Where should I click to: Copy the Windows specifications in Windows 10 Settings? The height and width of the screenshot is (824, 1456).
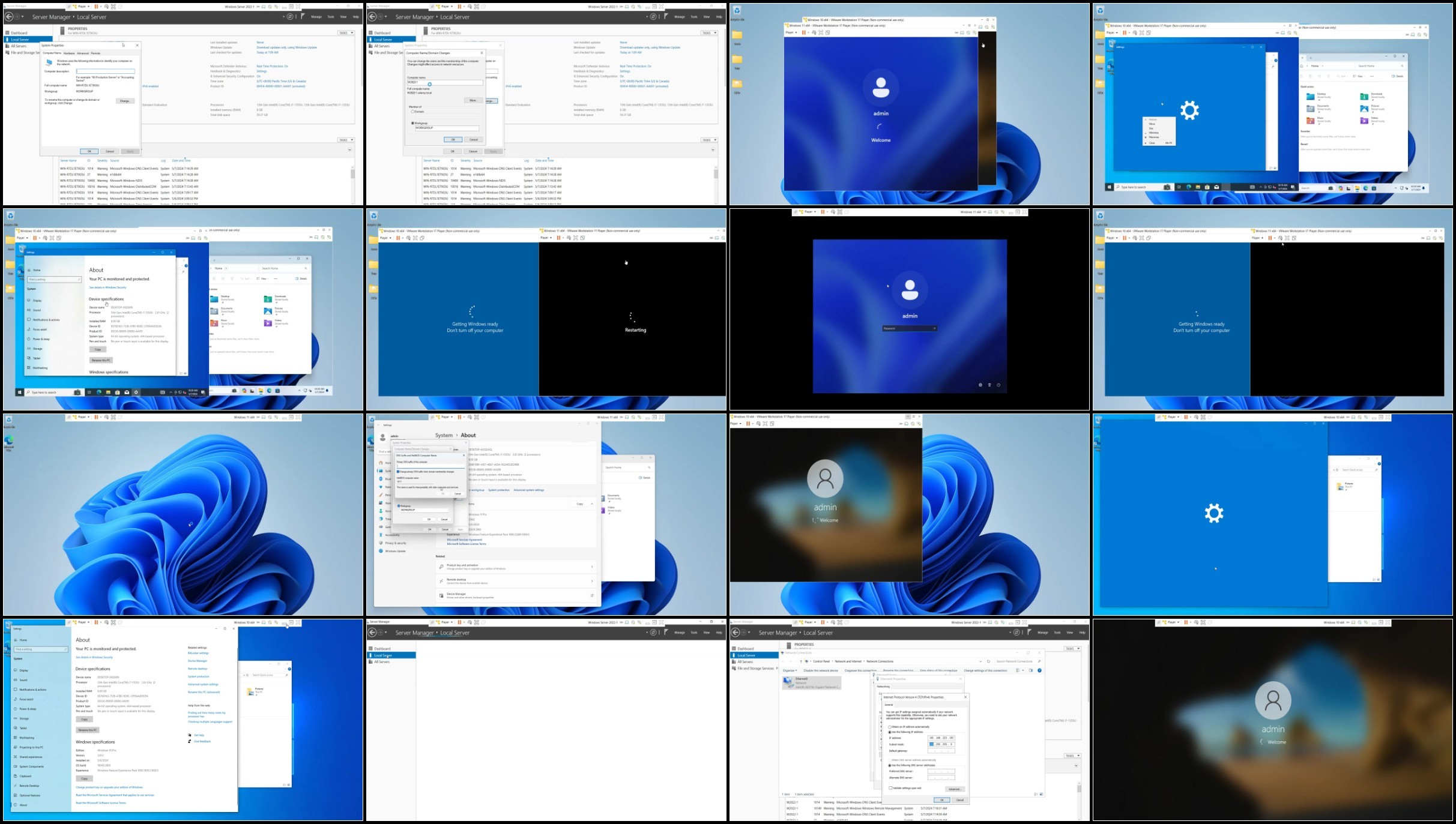click(85, 778)
